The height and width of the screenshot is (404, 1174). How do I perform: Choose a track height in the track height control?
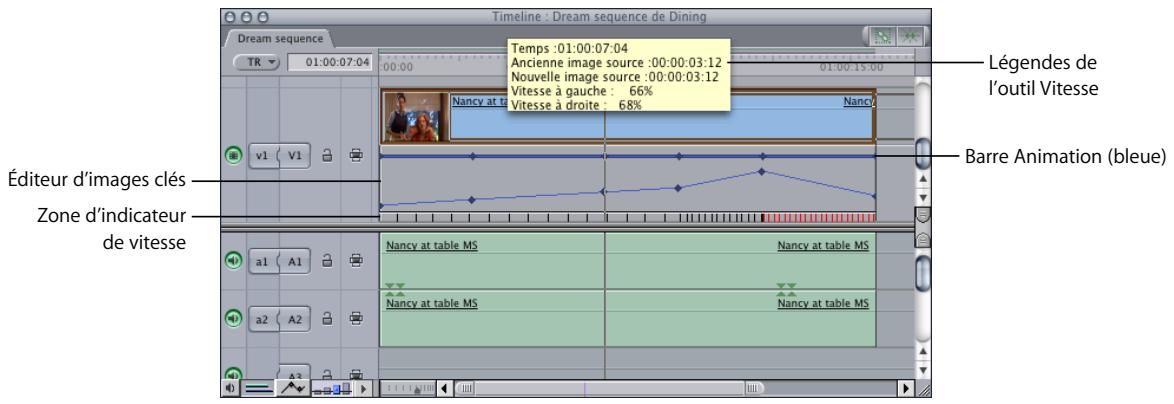(332, 388)
